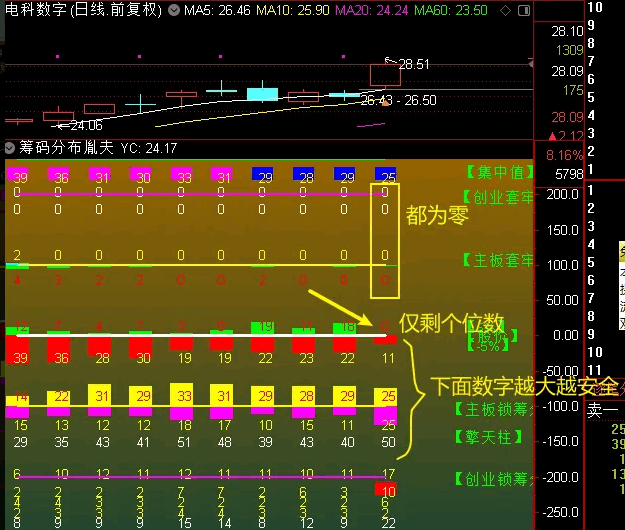Click the 26.43 - 26.50 gap label

click(x=399, y=100)
